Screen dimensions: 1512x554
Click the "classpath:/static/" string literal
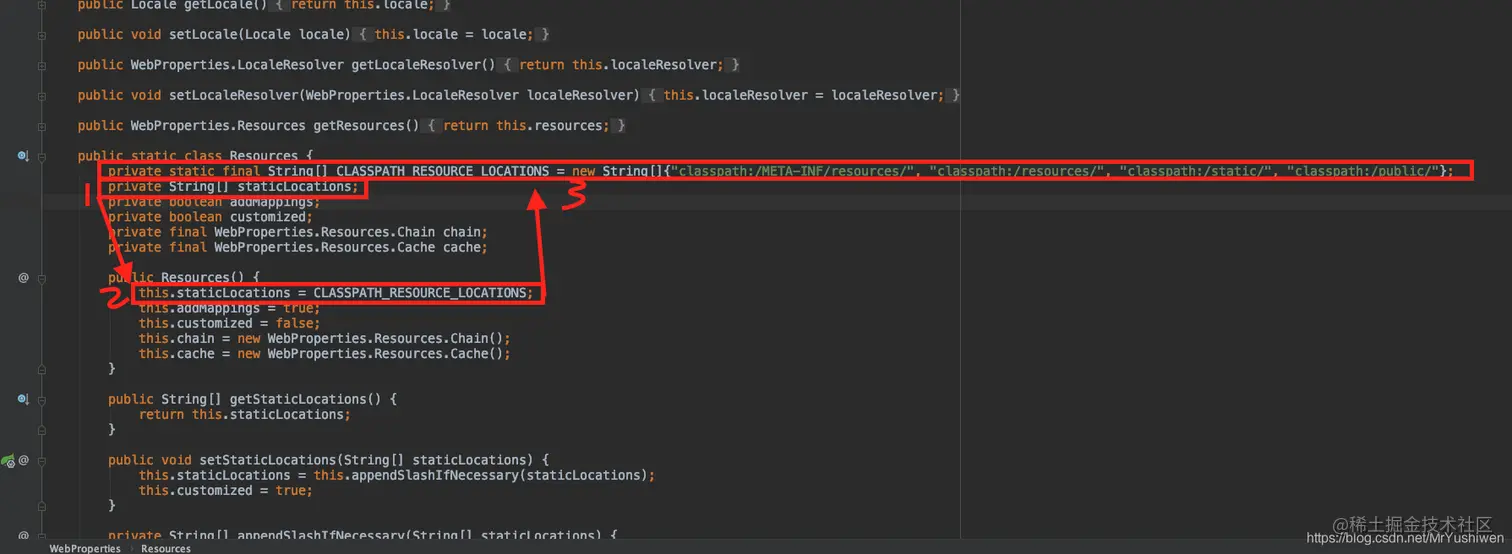pyautogui.click(x=1197, y=171)
